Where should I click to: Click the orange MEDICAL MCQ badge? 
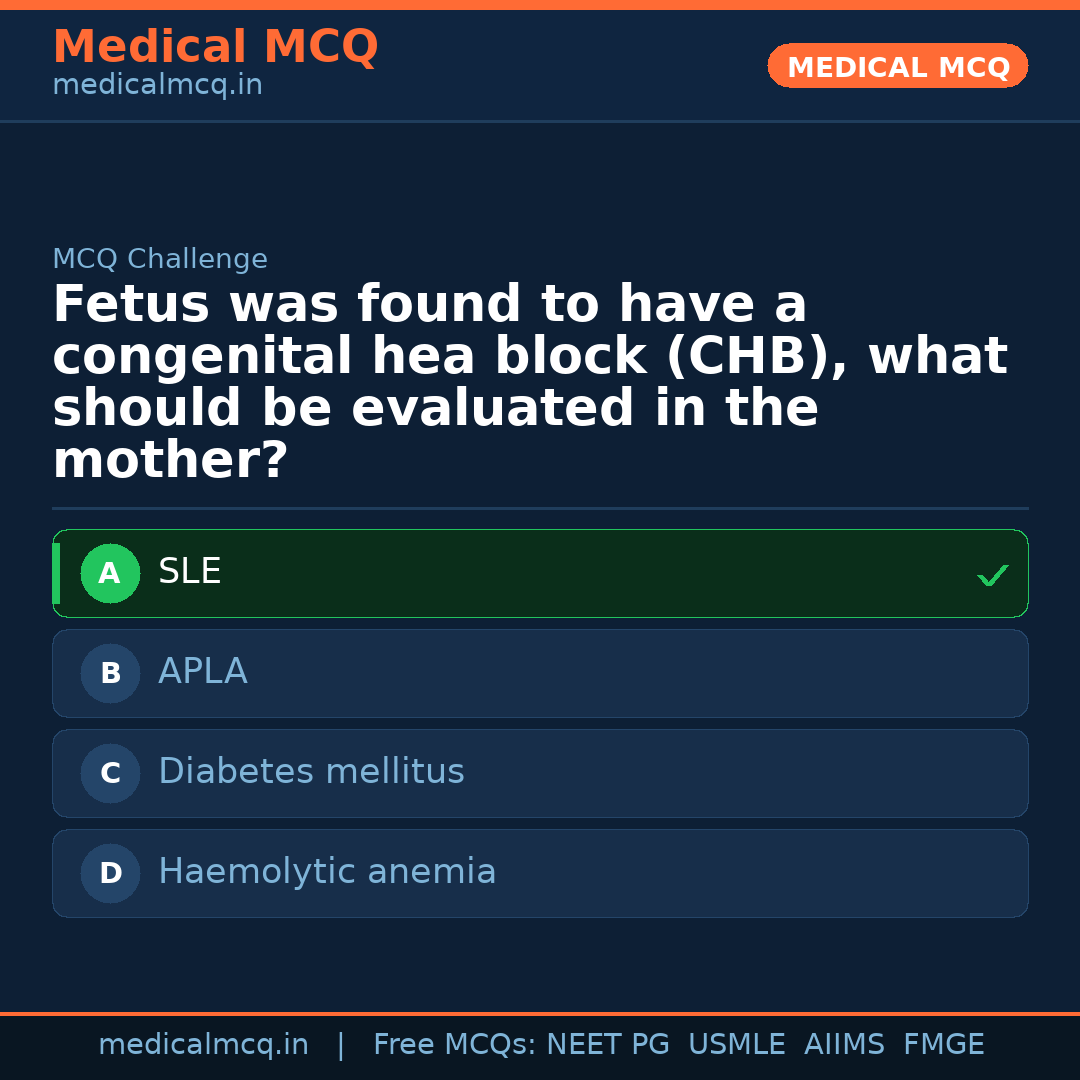pyautogui.click(x=897, y=66)
